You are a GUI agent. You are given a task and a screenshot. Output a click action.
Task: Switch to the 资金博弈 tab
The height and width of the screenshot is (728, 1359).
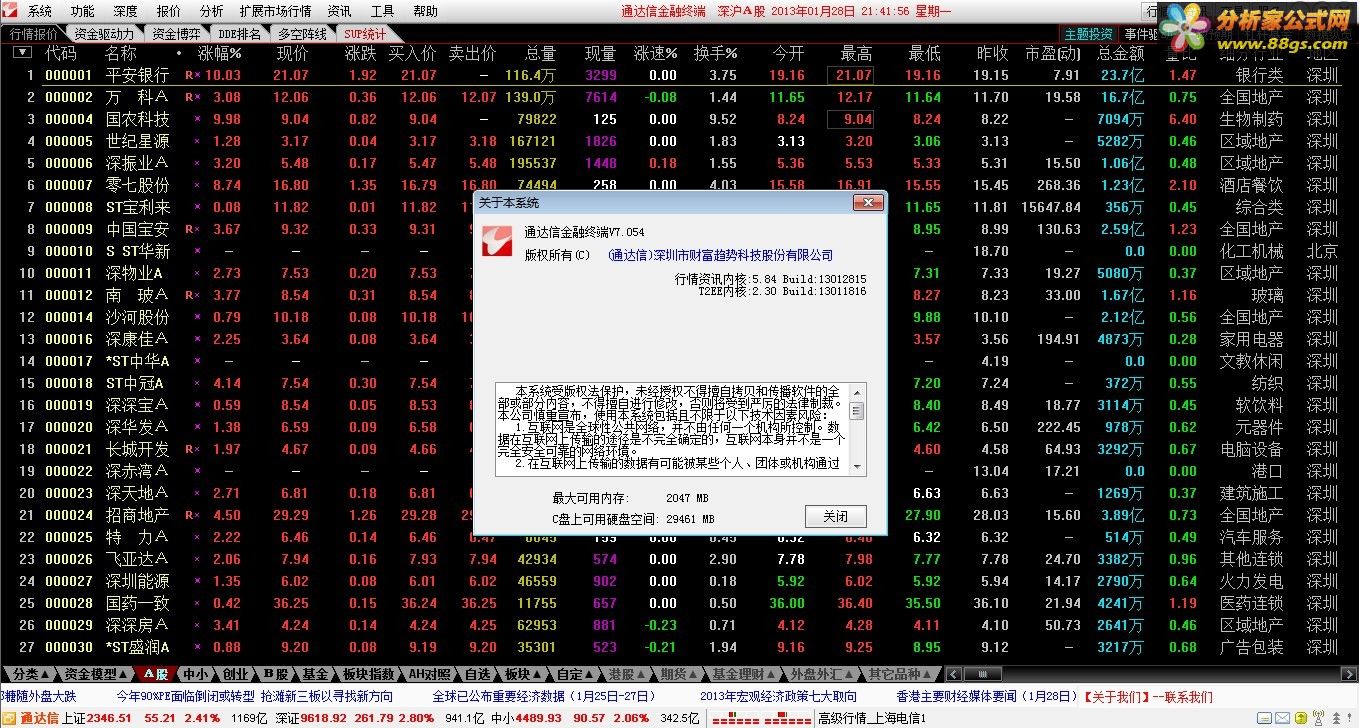click(177, 33)
